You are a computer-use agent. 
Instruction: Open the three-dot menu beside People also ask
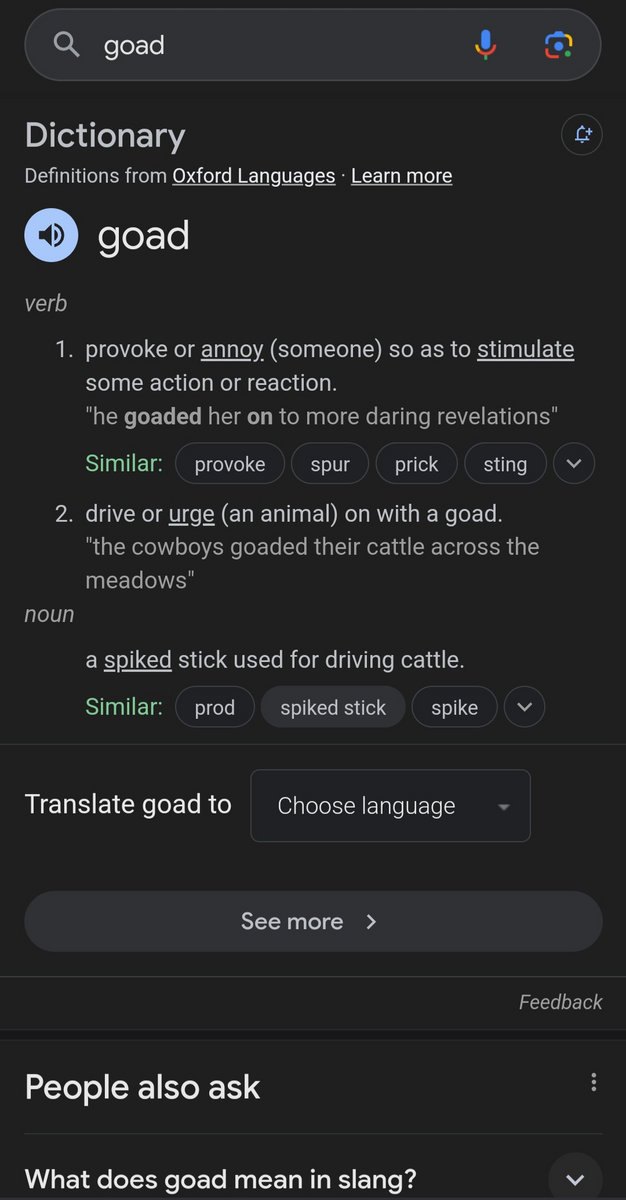point(594,1082)
